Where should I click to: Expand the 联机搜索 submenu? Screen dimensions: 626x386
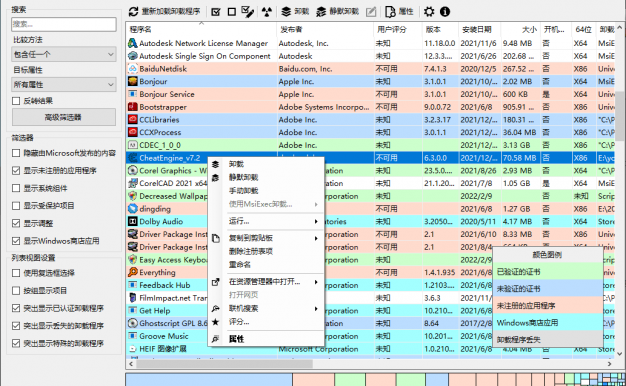pos(266,309)
